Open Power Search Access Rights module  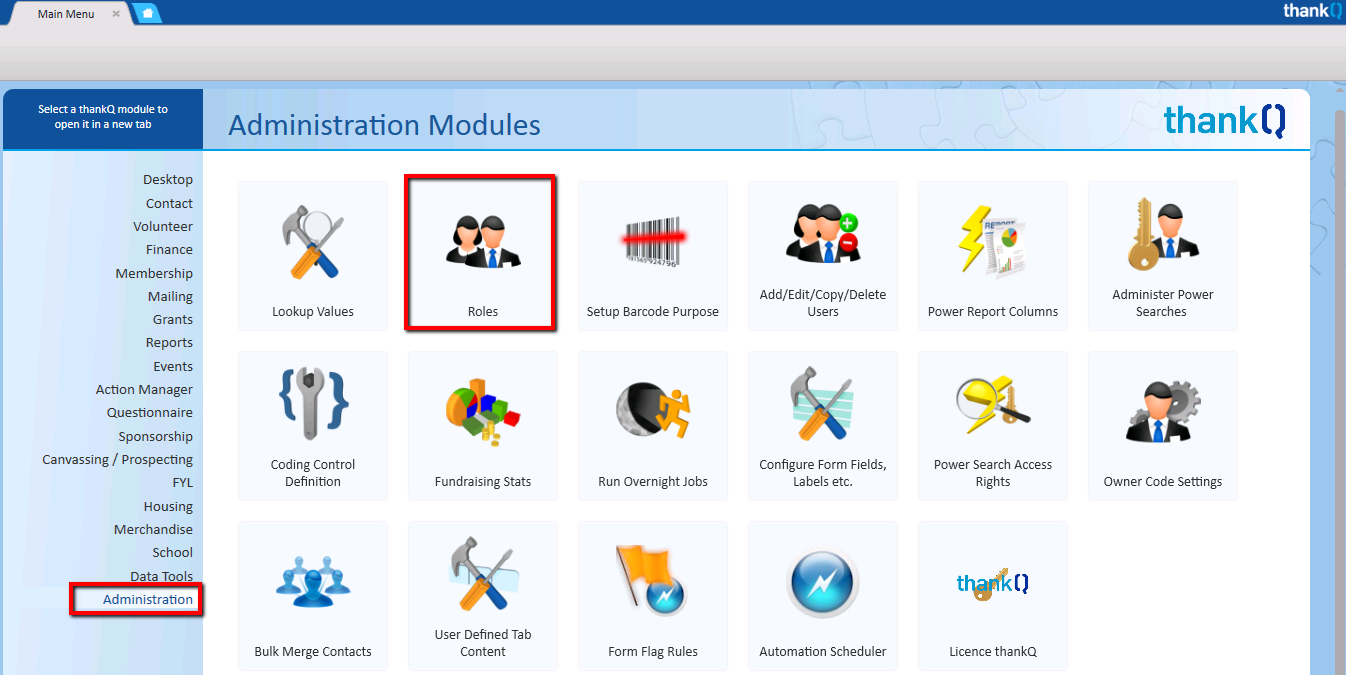(993, 426)
